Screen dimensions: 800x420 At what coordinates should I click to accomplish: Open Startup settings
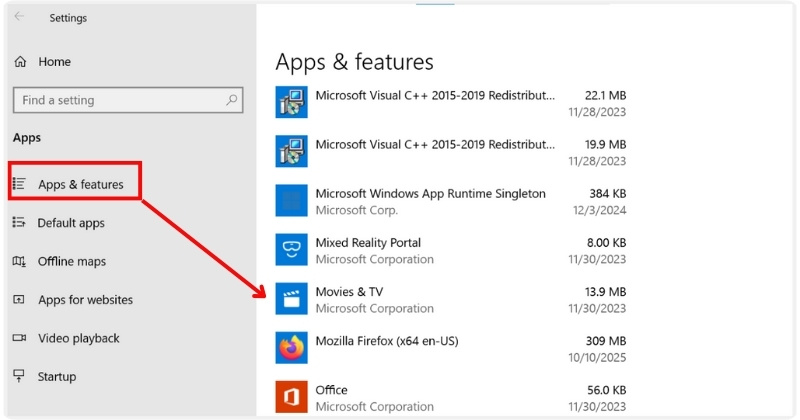tap(57, 377)
